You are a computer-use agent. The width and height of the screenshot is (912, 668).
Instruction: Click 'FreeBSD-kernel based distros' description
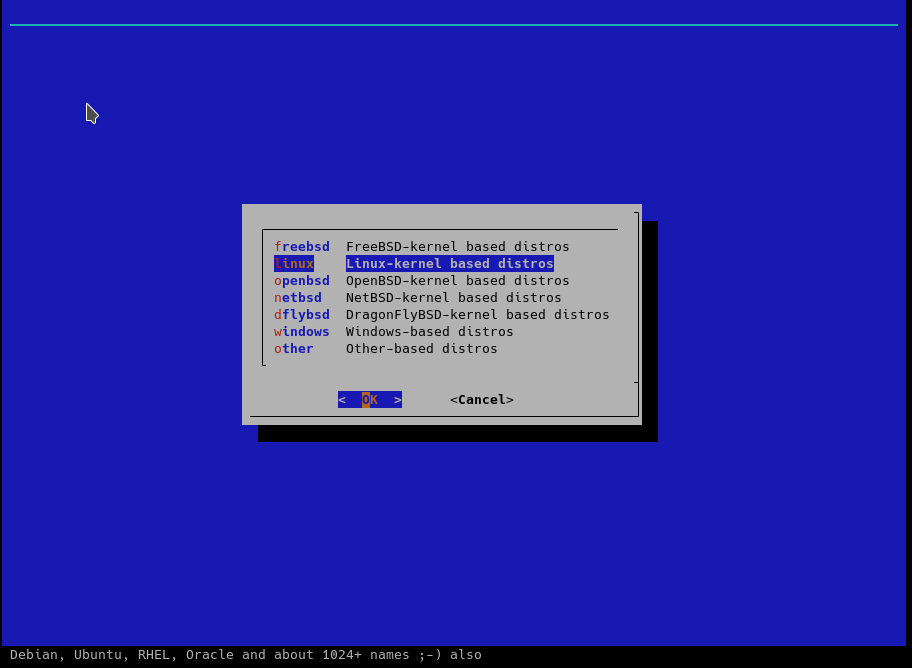(458, 247)
